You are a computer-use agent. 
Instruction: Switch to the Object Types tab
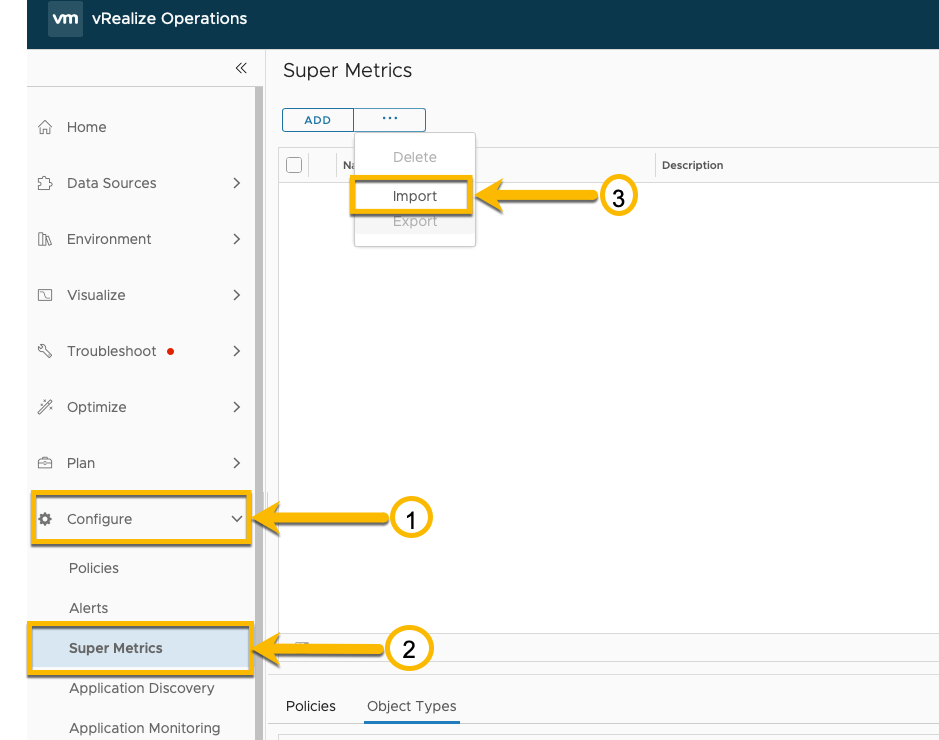click(x=411, y=706)
